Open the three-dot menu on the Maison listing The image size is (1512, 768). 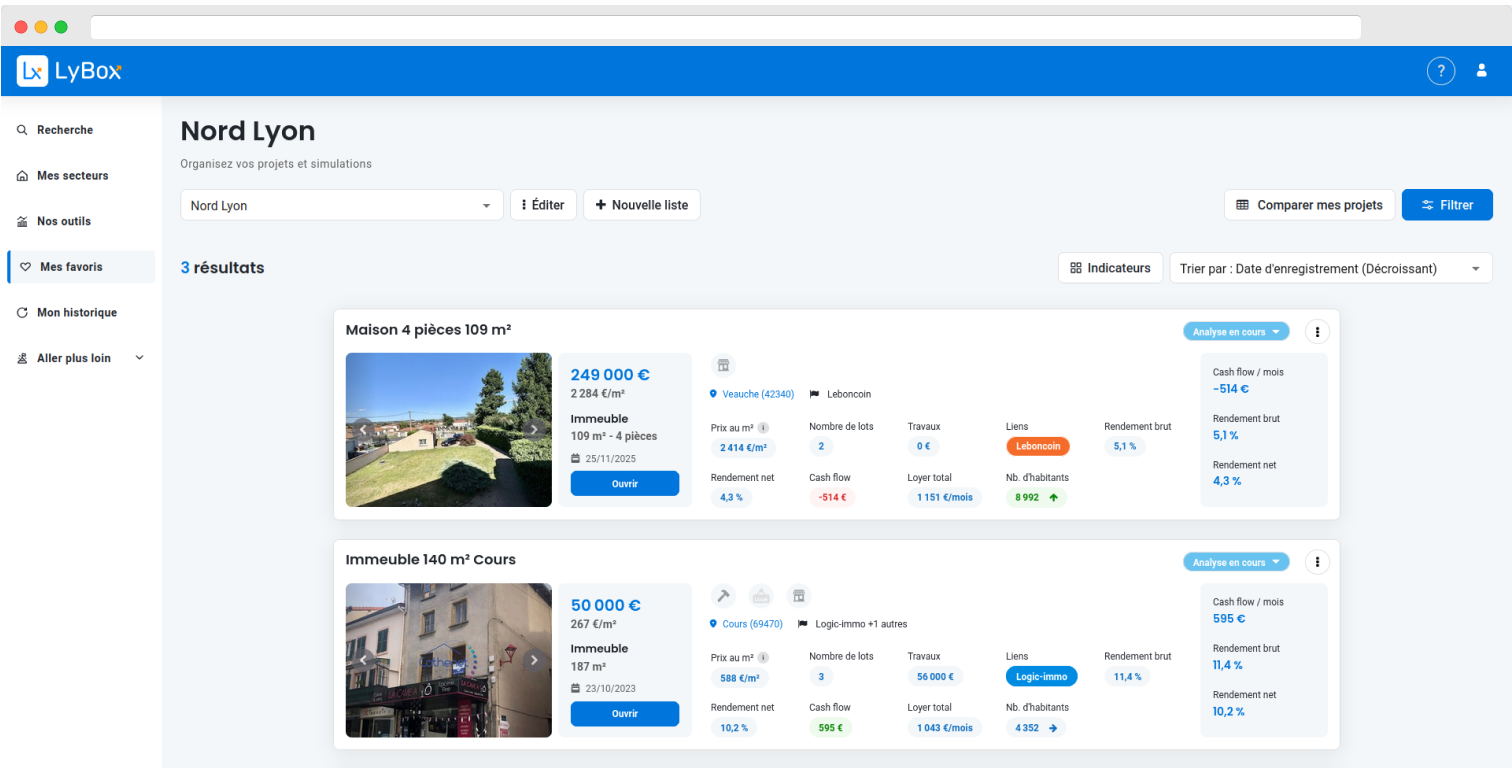click(1317, 331)
